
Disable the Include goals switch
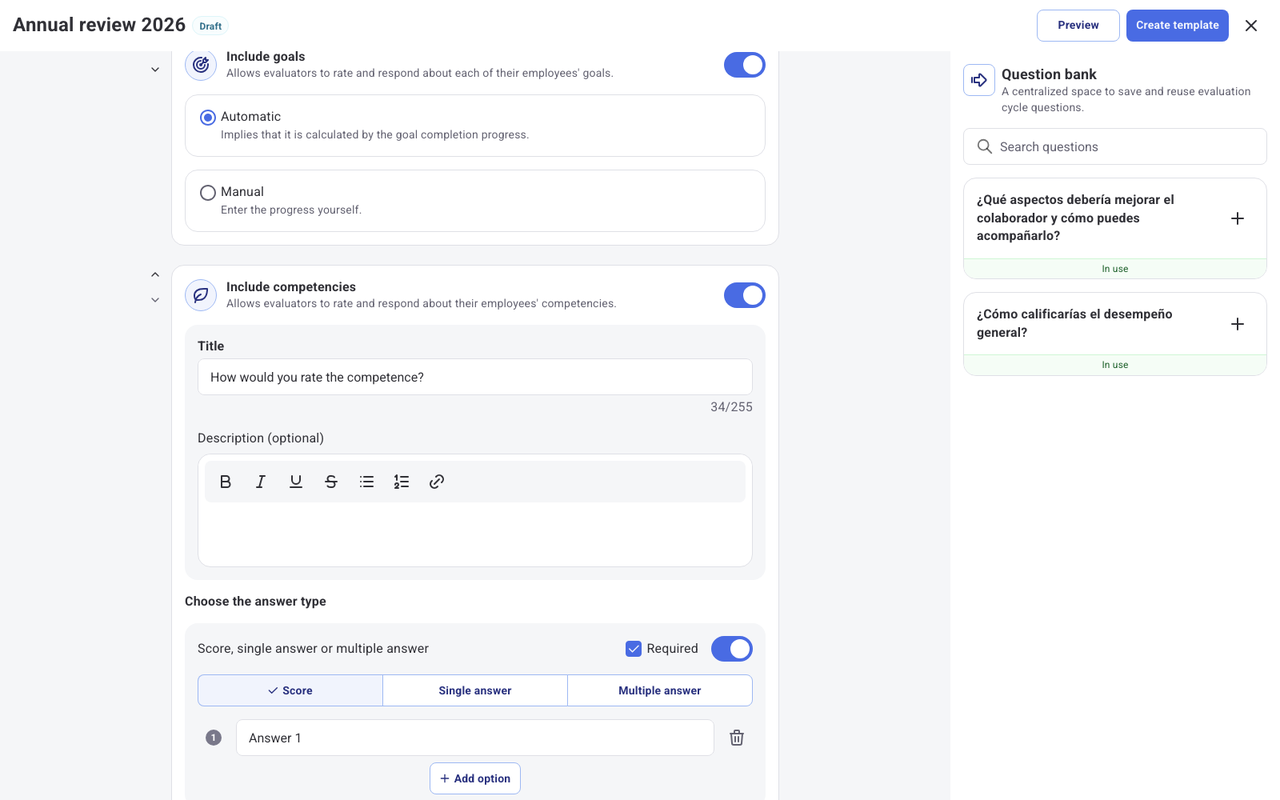coord(744,65)
